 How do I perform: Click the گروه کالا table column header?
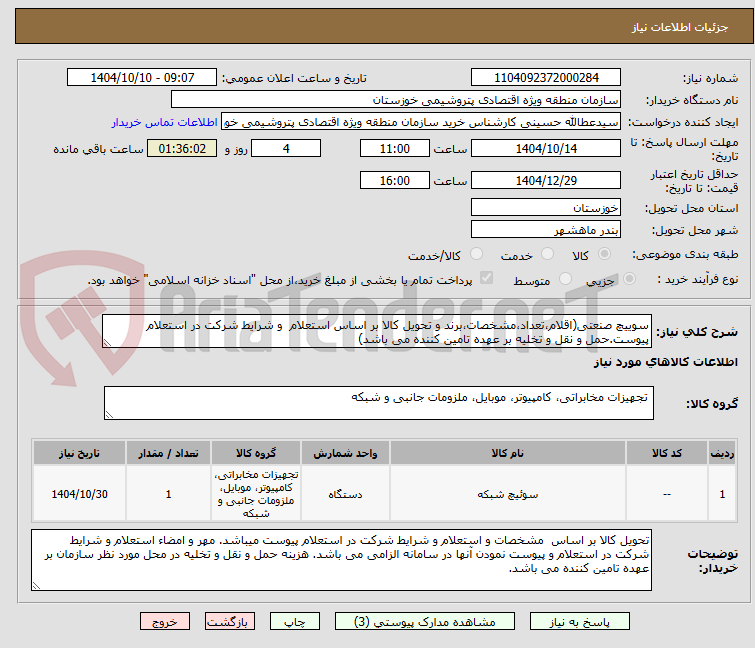tap(256, 453)
